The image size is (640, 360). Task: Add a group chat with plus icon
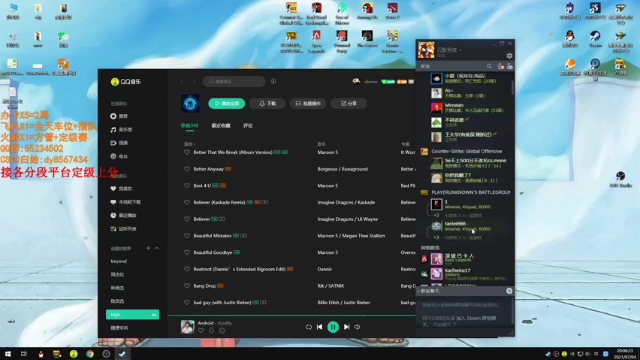[509, 291]
